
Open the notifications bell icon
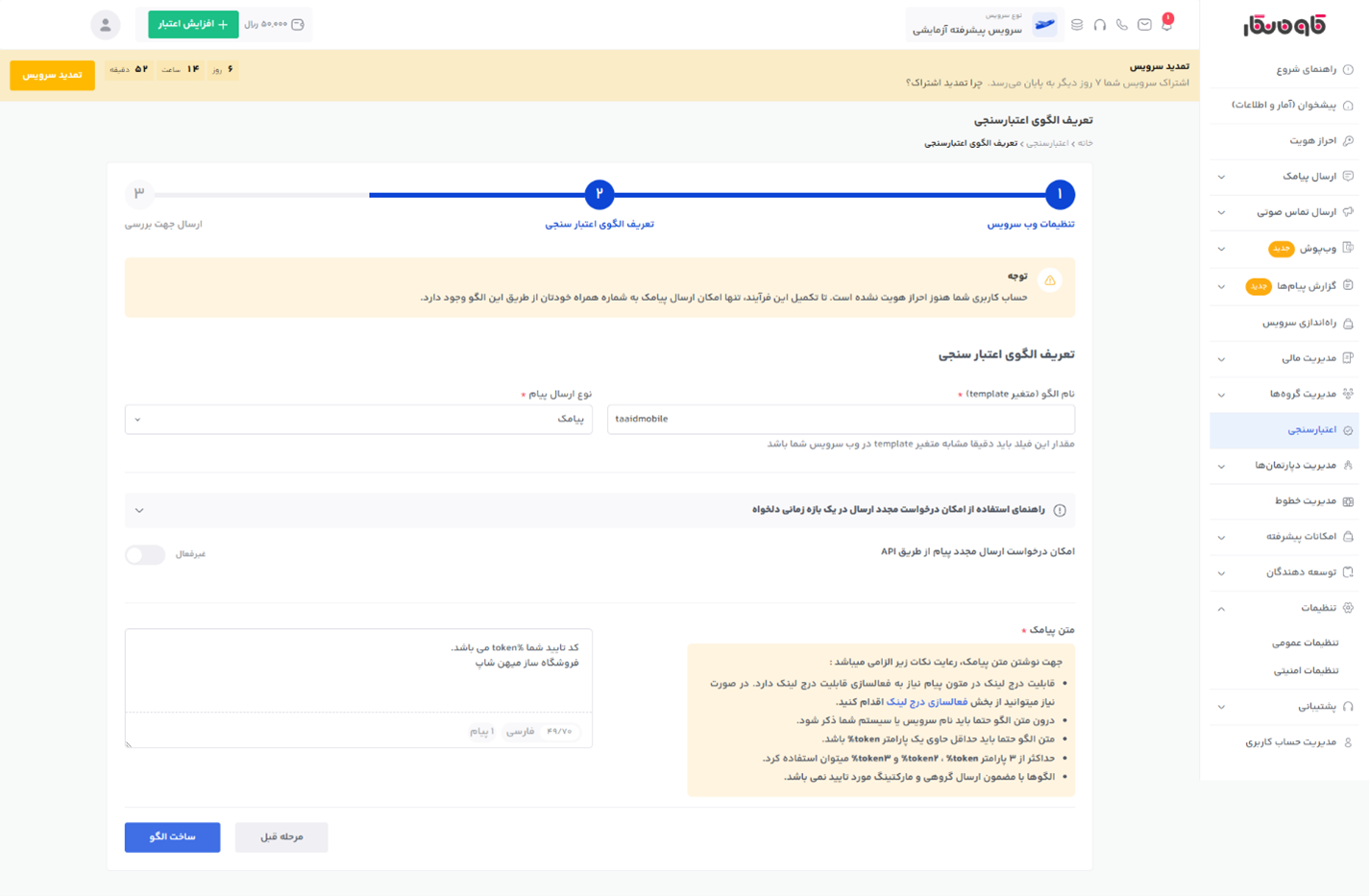coord(1166,24)
